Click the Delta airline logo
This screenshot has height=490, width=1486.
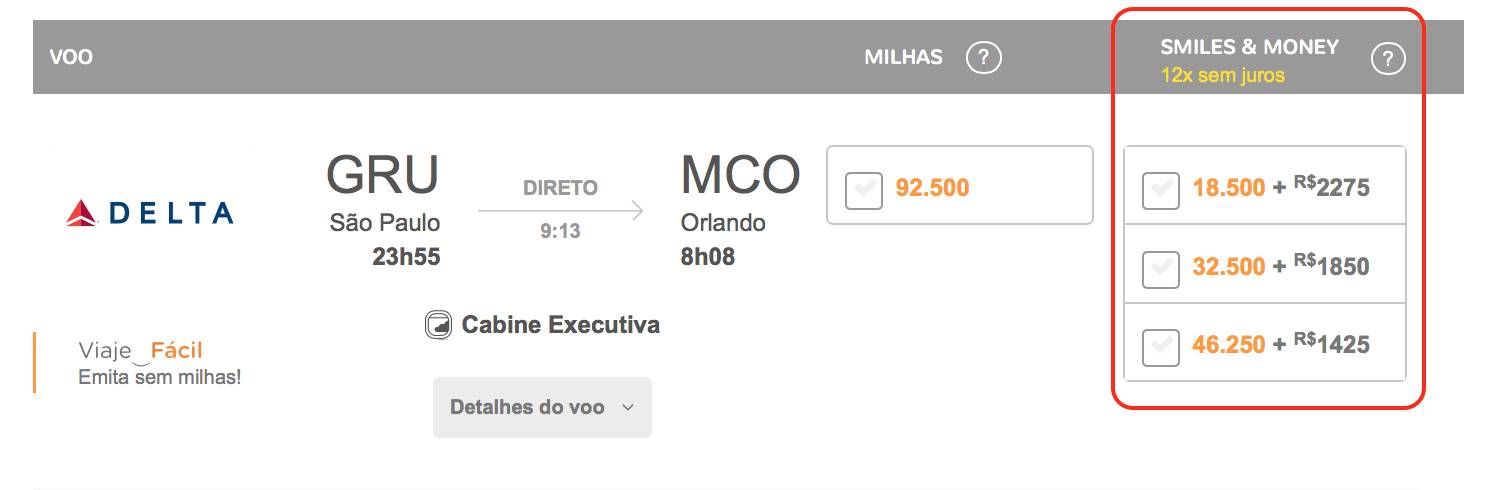coord(150,212)
